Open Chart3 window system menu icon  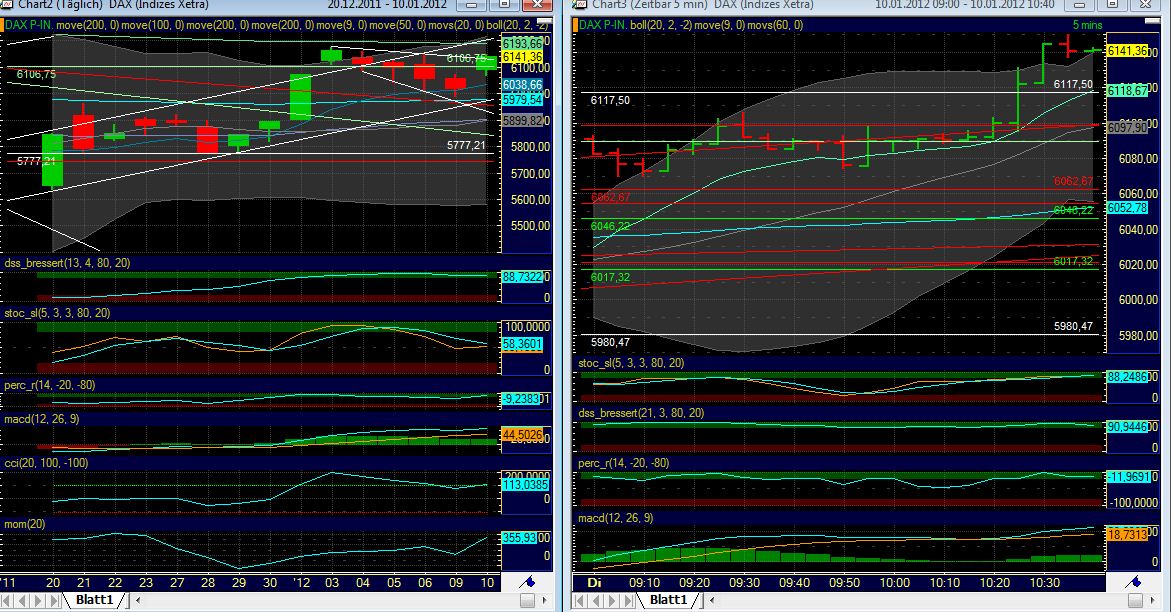(x=580, y=4)
